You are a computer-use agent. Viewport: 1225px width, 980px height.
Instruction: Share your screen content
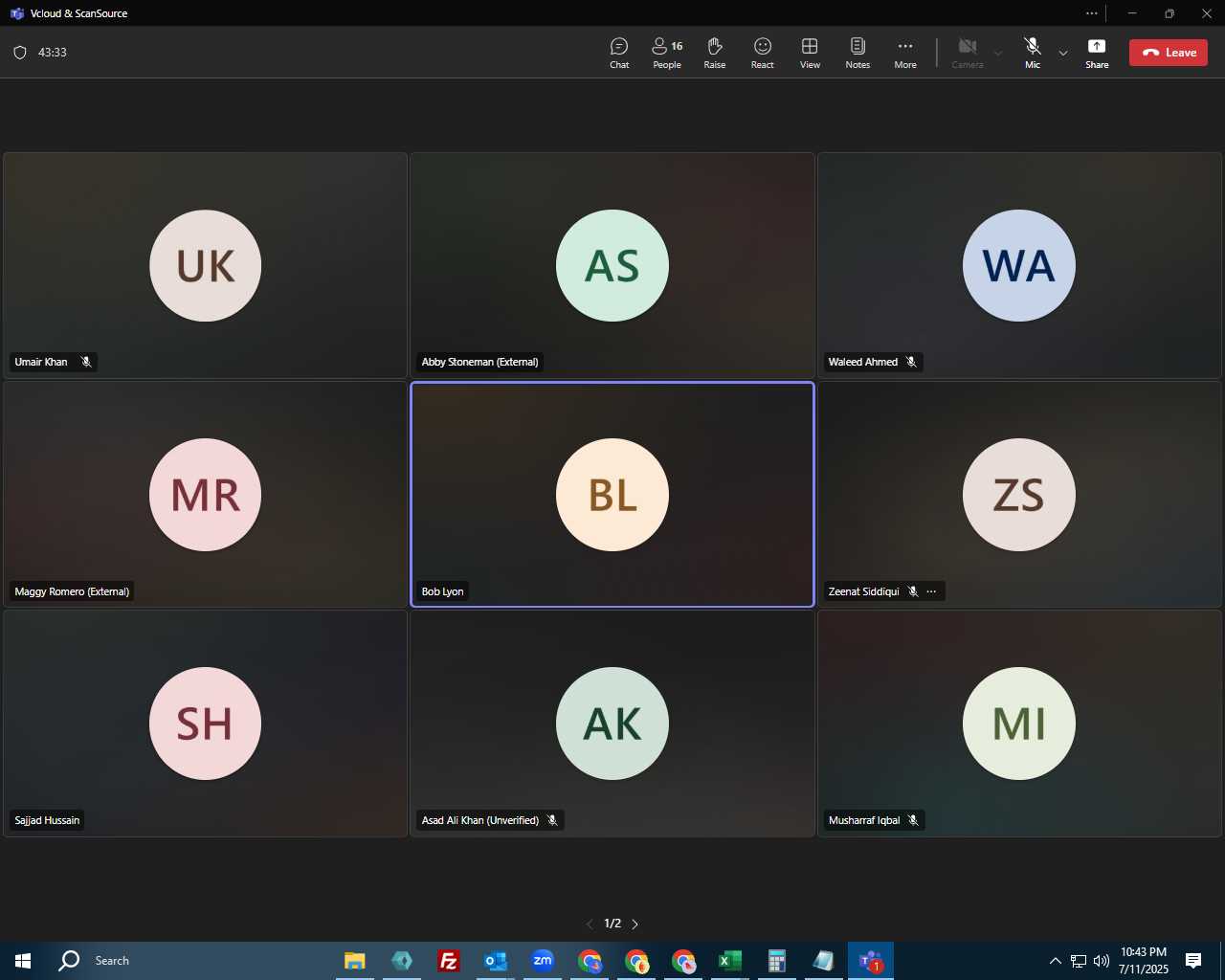tap(1097, 53)
